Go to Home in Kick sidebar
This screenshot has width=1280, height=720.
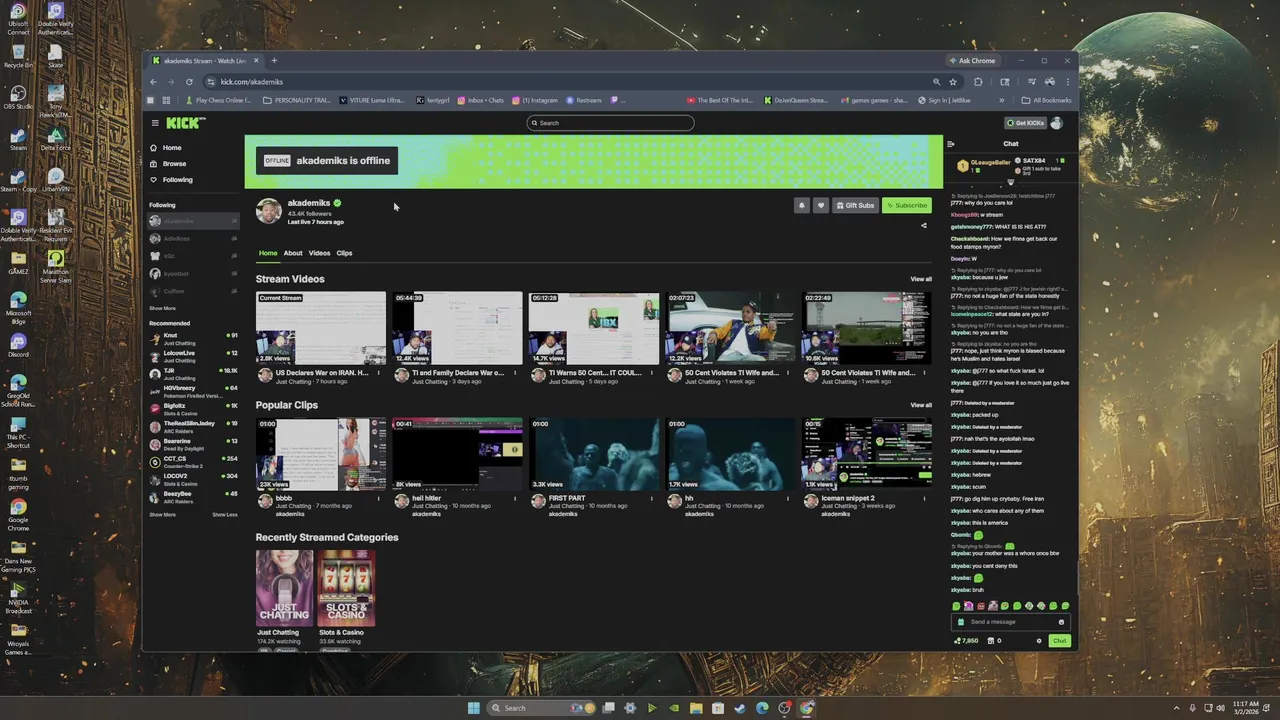[x=171, y=148]
